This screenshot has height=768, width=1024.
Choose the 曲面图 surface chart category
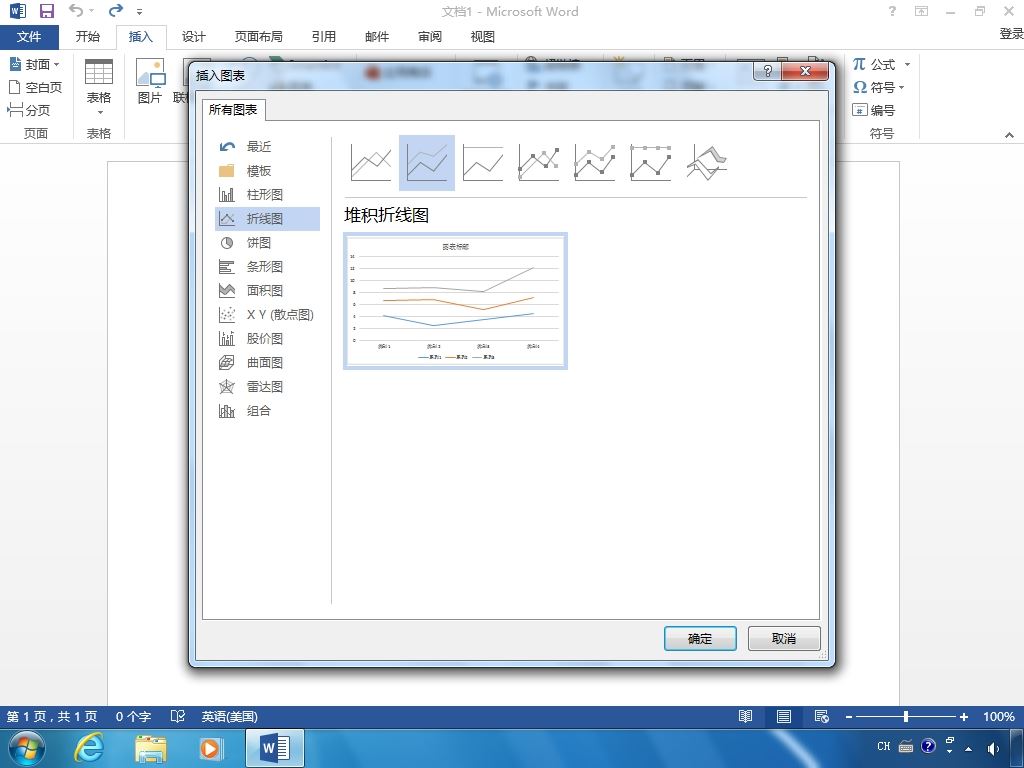(x=267, y=362)
